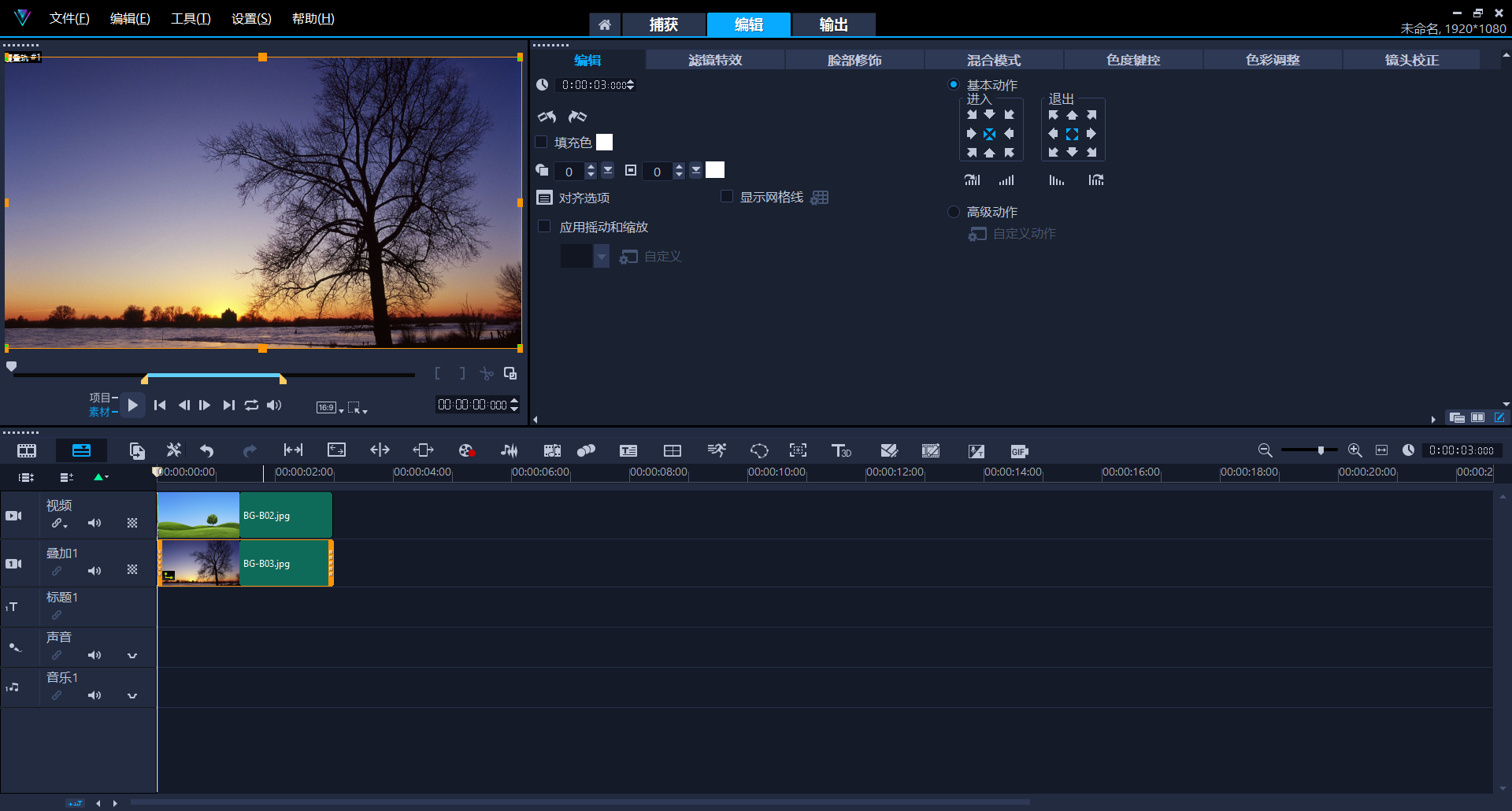Set mark-in bracket in preview panel
The width and height of the screenshot is (1512, 811).
pyautogui.click(x=438, y=373)
